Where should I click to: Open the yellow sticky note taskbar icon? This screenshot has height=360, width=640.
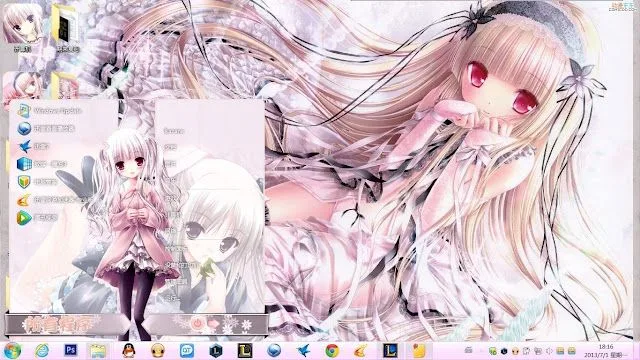419,351
